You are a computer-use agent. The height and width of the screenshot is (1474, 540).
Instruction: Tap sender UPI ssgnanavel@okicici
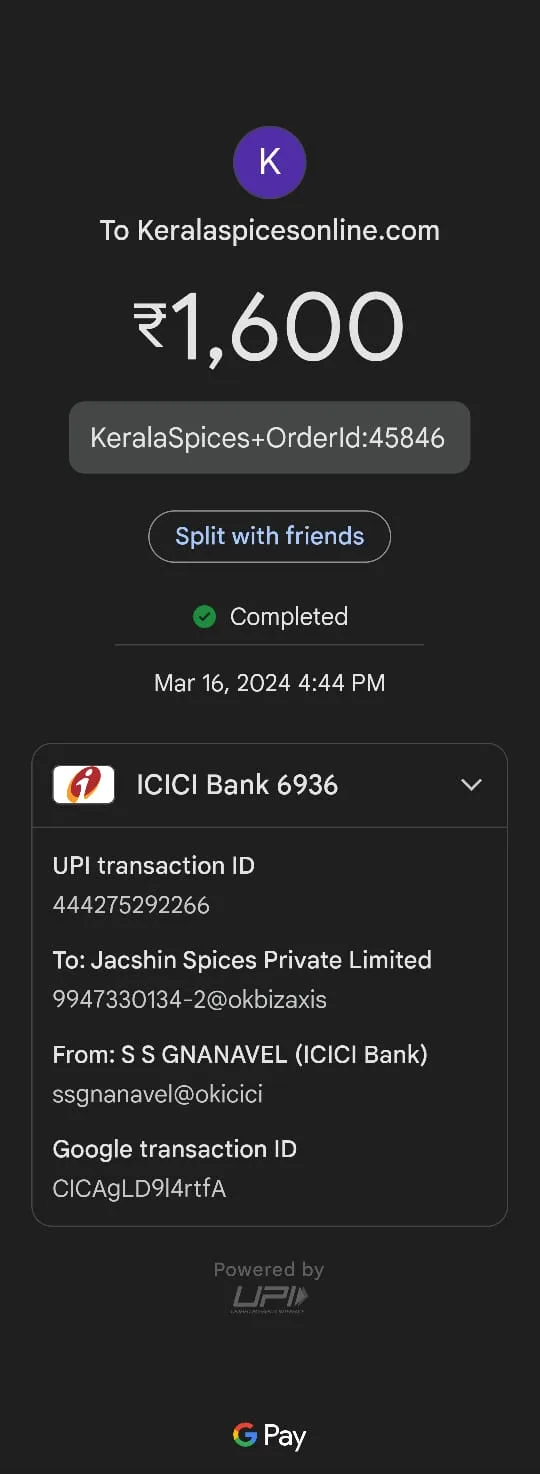[x=157, y=1094]
